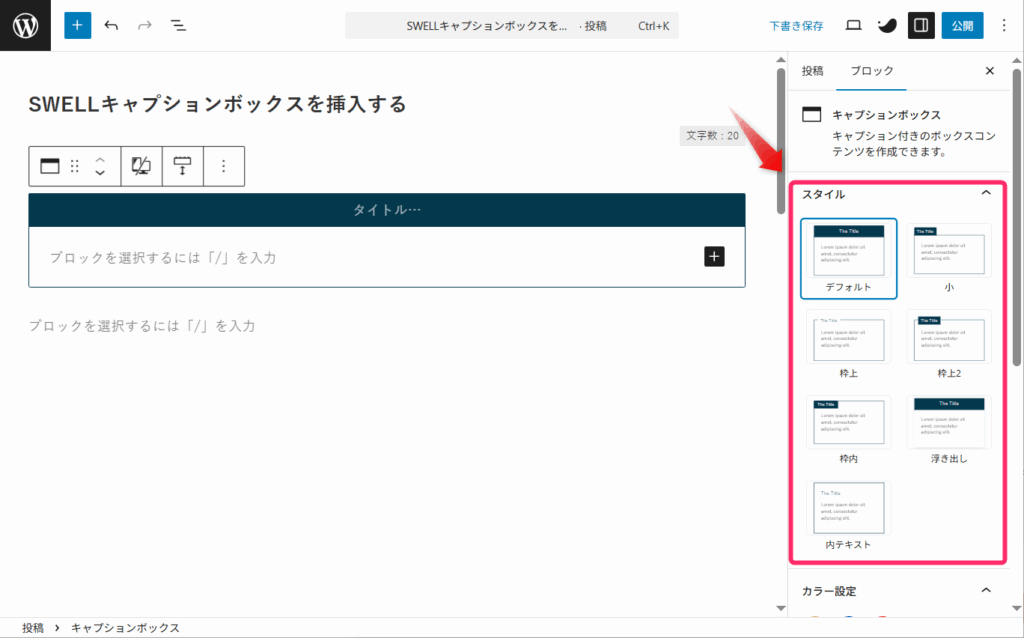Click the empty paragraph placeholder below caption box

(x=142, y=326)
